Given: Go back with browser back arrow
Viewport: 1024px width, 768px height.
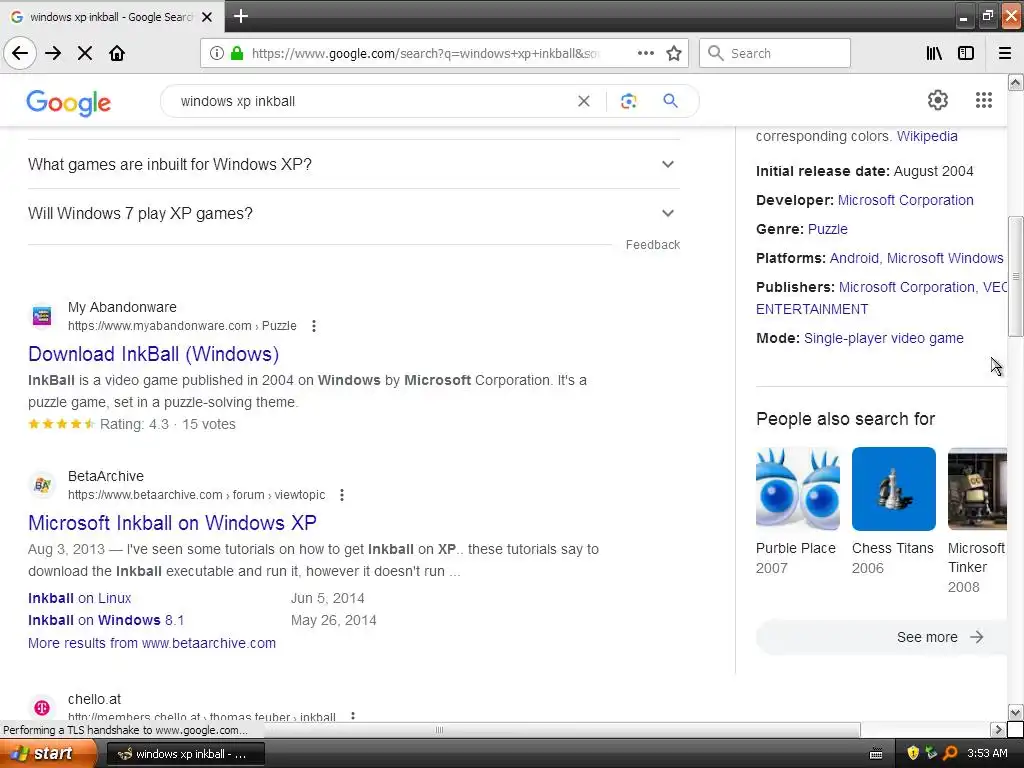Looking at the screenshot, I should 20,54.
